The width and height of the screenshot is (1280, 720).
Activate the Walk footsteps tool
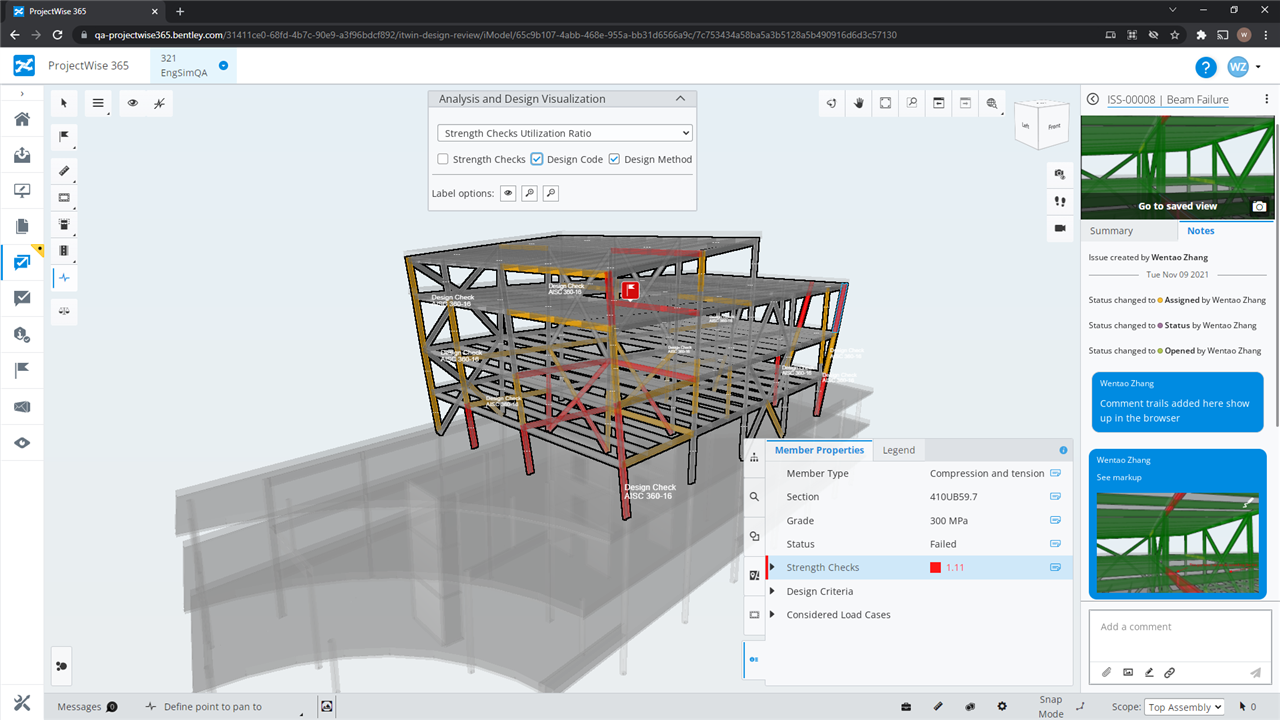click(1060, 201)
